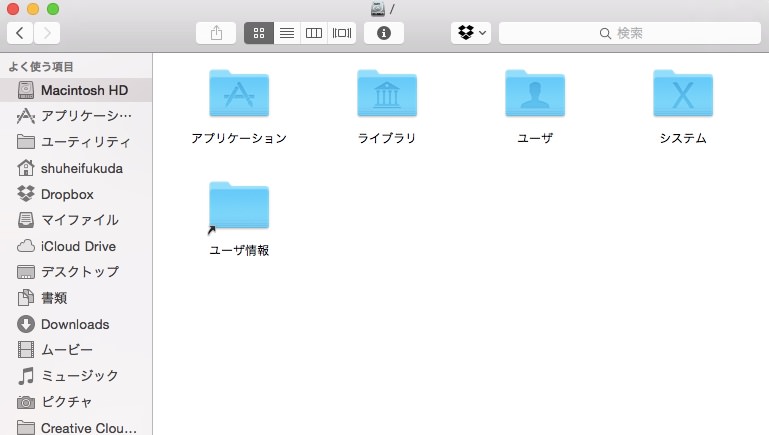Go forward with the right chevron button
The width and height of the screenshot is (769, 435).
47,33
